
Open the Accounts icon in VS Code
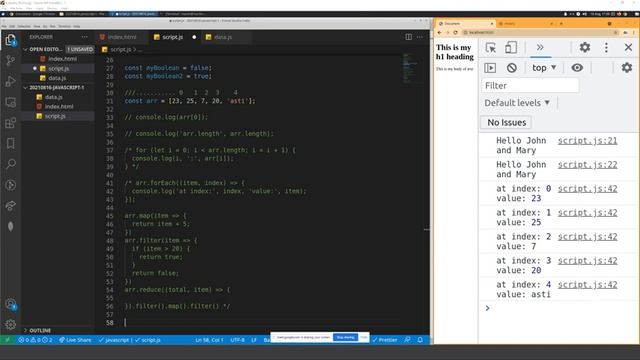click(11, 304)
